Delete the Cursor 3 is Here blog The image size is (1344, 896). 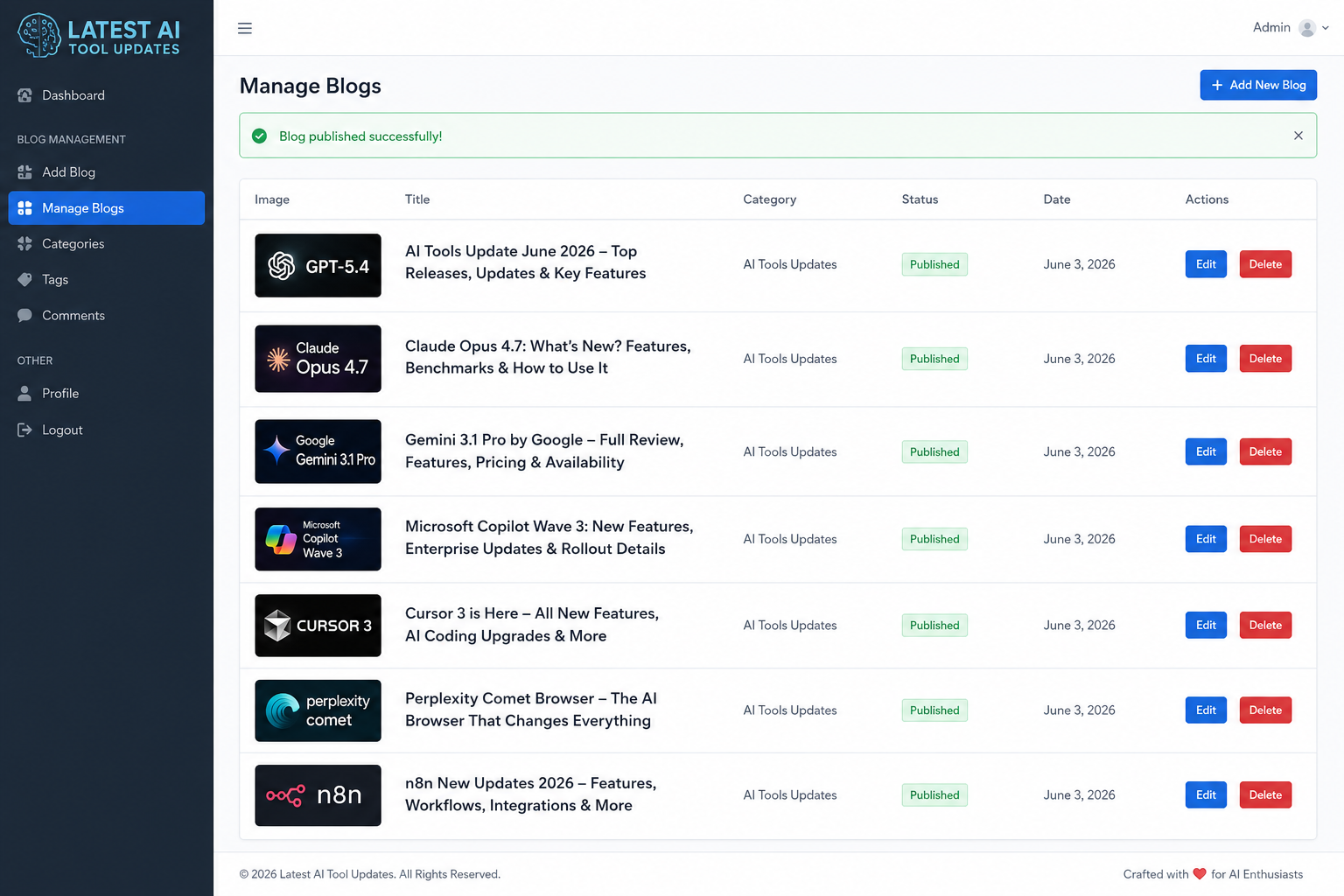[1265, 625]
